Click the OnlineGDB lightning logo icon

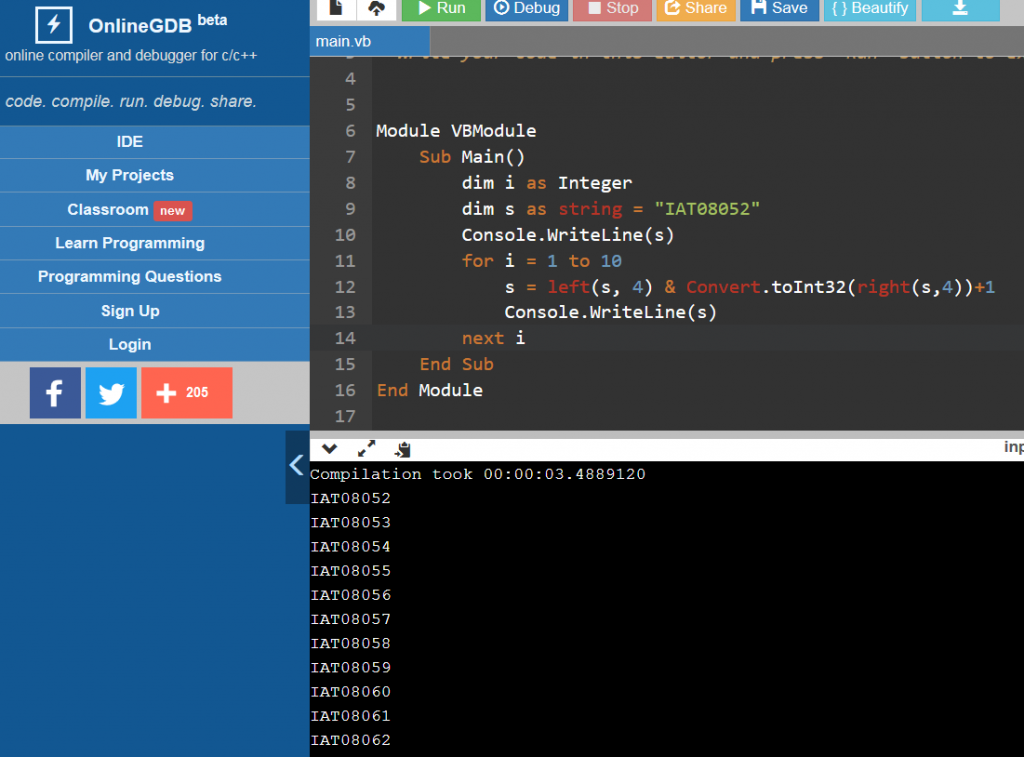54,25
